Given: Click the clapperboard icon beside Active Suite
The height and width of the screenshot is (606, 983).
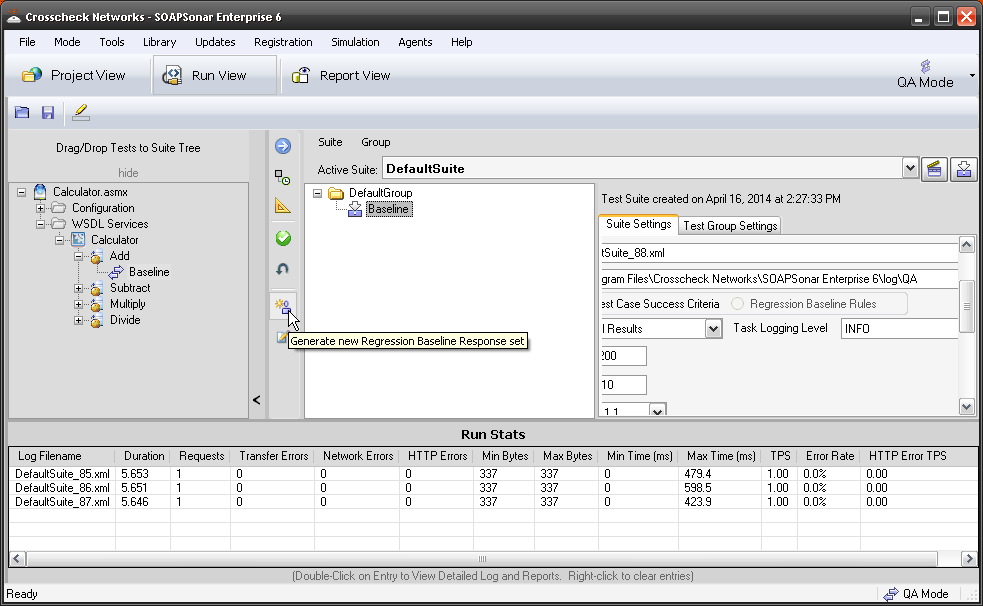Looking at the screenshot, I should [x=934, y=169].
